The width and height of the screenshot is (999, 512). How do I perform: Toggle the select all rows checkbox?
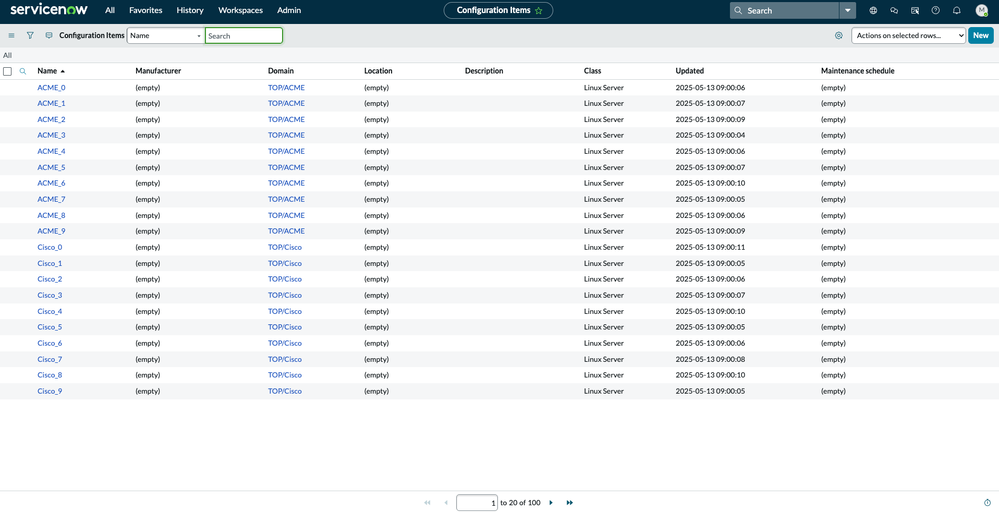point(8,71)
